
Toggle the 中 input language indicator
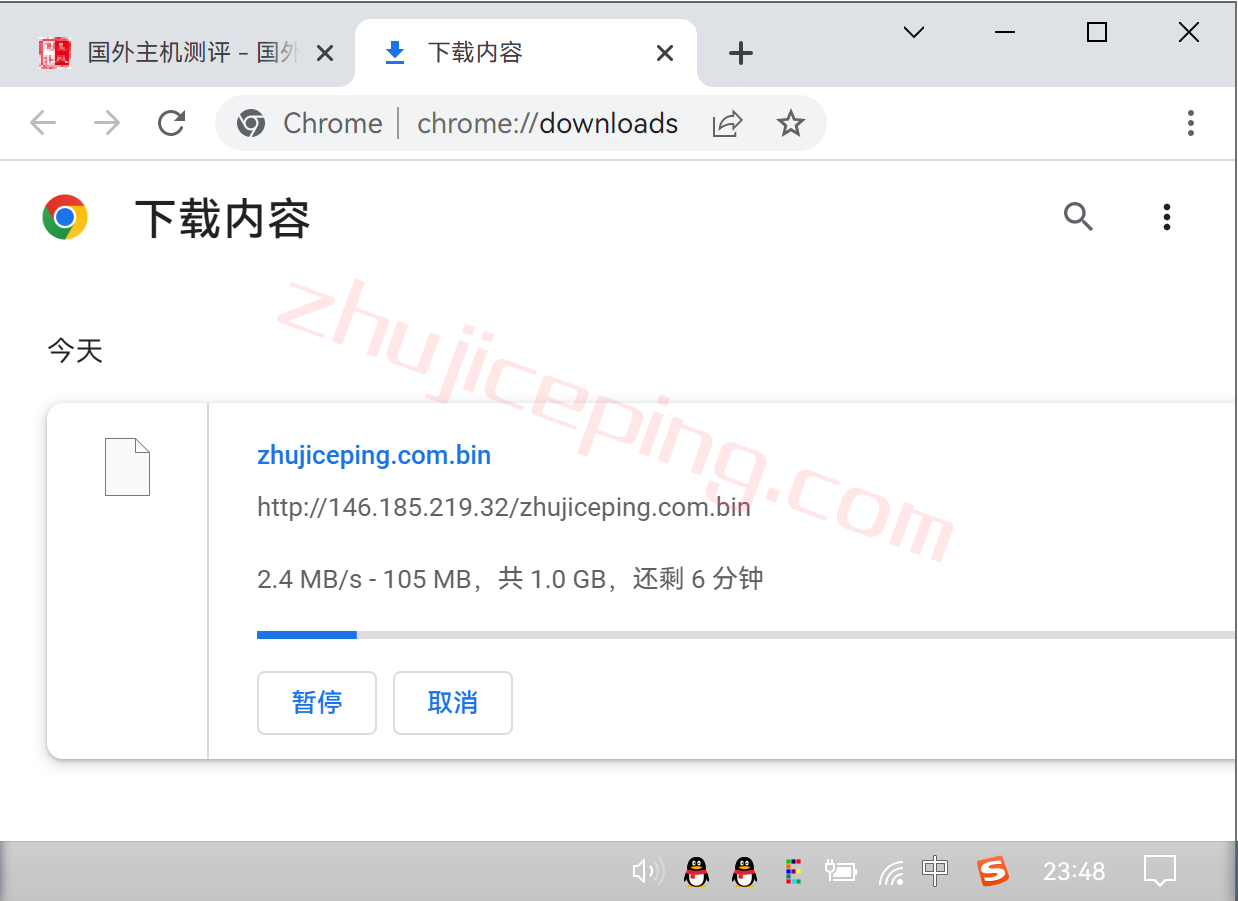(x=935, y=871)
